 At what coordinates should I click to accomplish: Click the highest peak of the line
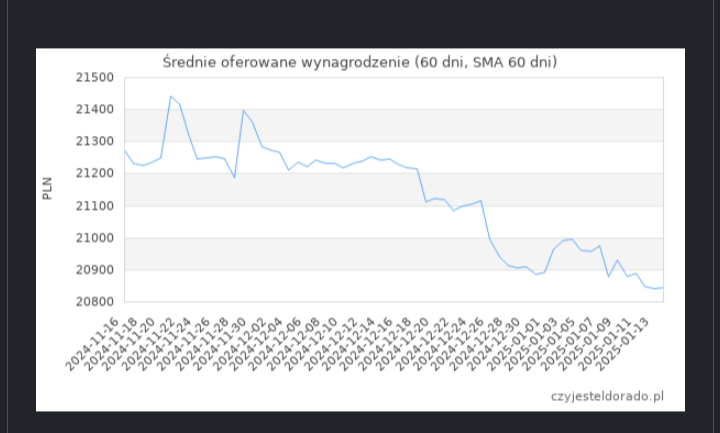[x=171, y=97]
